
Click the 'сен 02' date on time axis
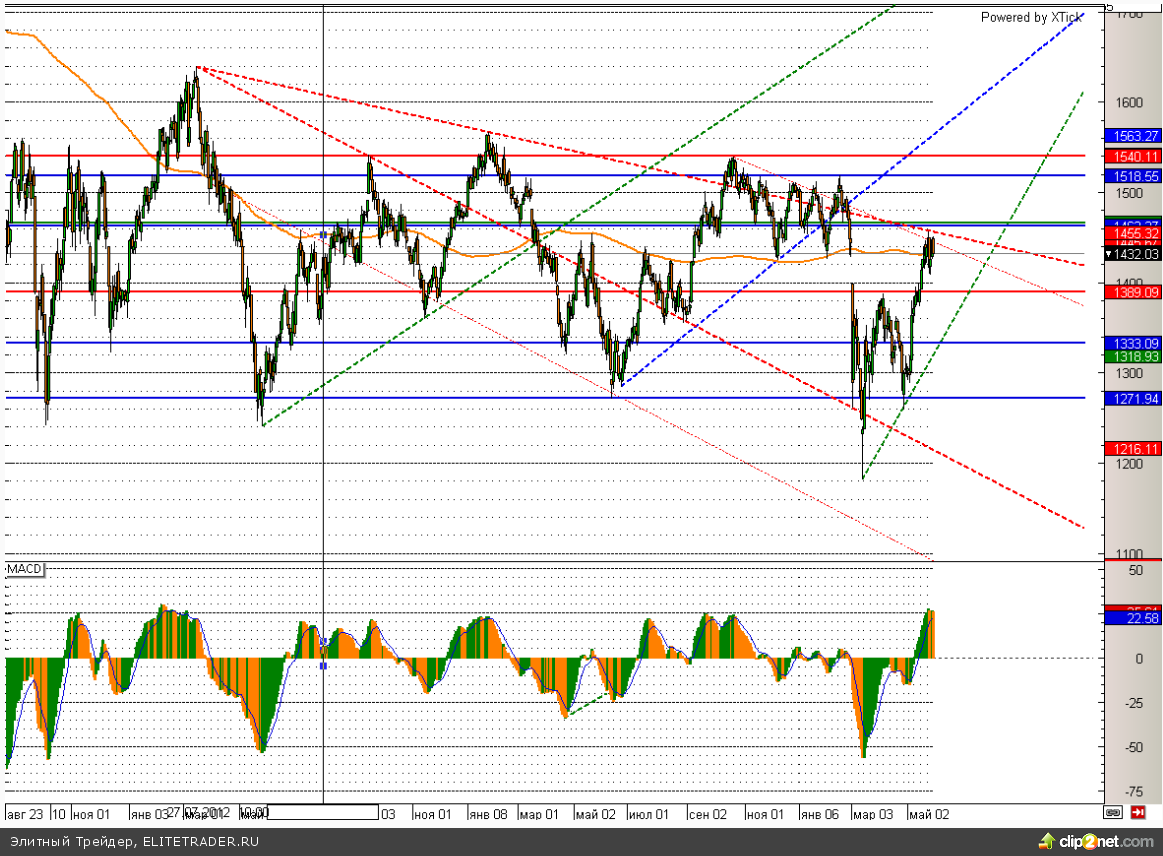tap(707, 814)
